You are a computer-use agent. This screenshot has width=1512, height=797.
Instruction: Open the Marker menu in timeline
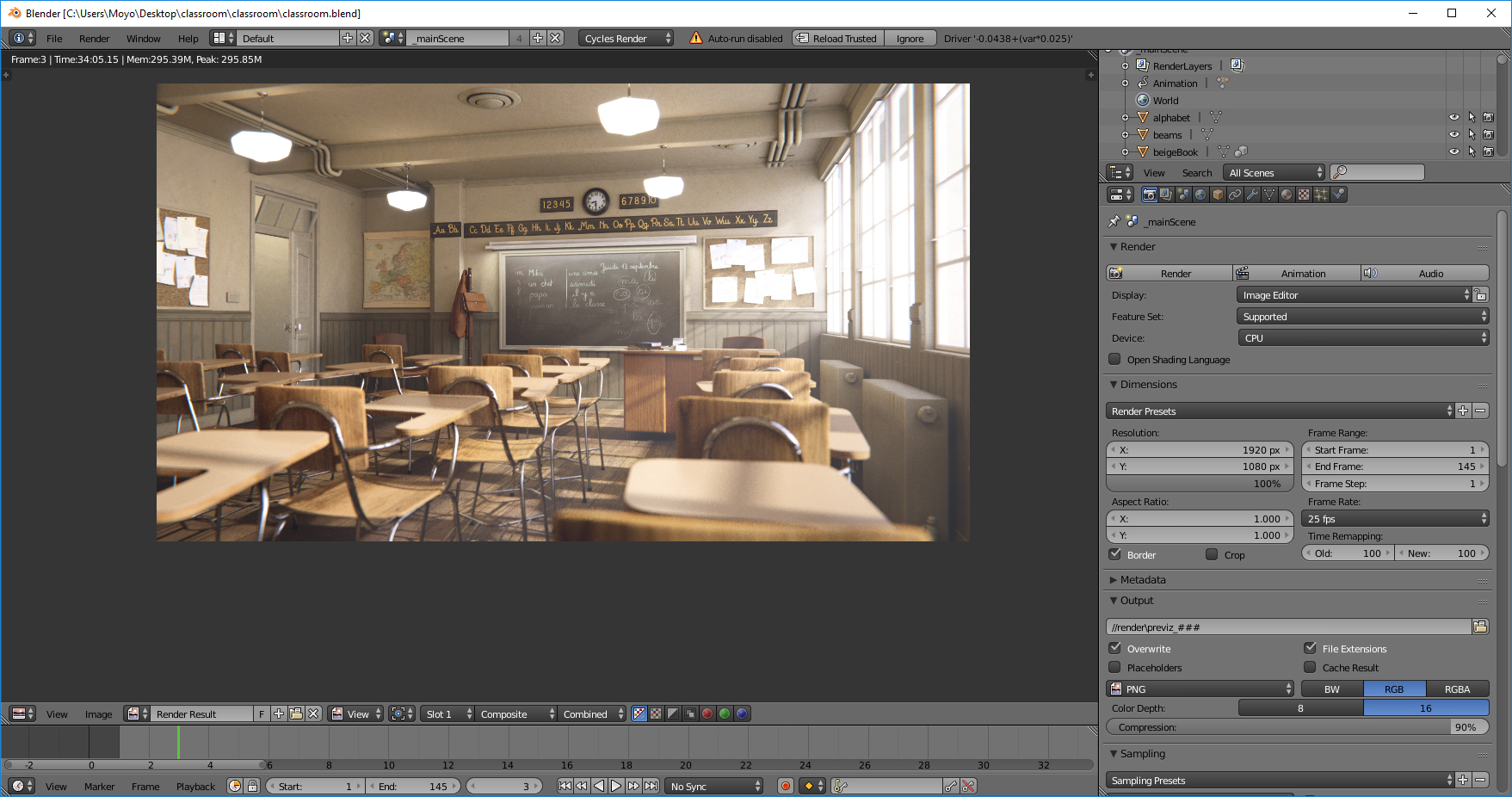100,787
